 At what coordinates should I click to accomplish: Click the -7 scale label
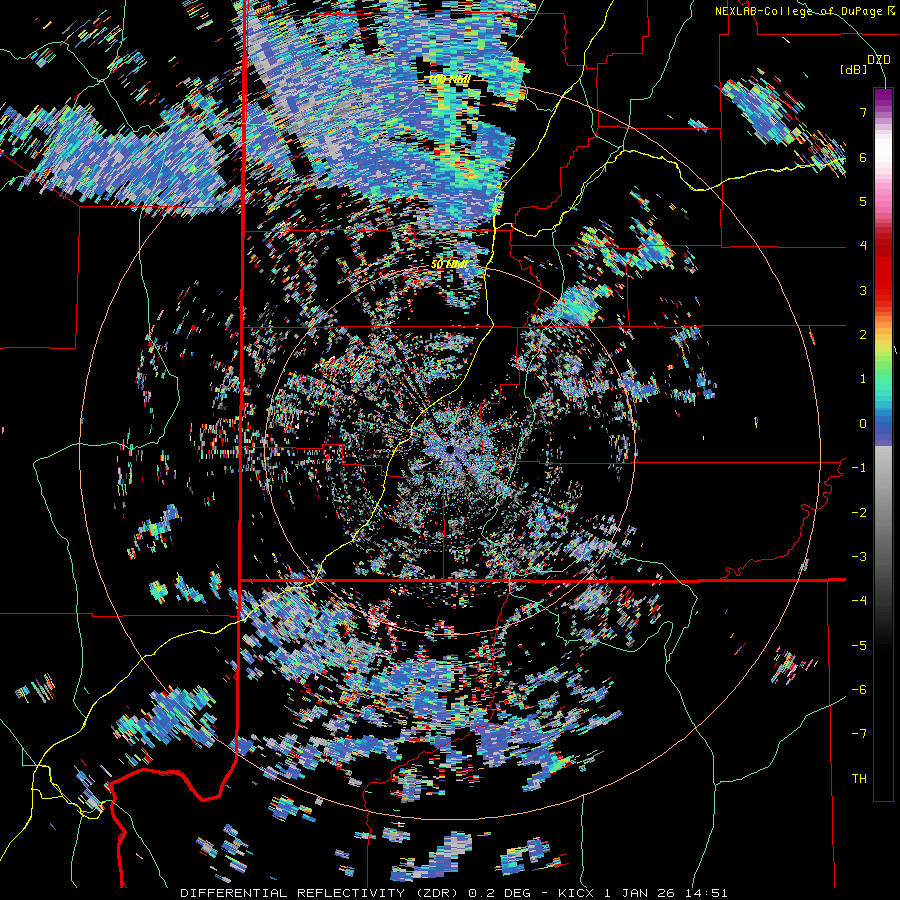tap(859, 734)
